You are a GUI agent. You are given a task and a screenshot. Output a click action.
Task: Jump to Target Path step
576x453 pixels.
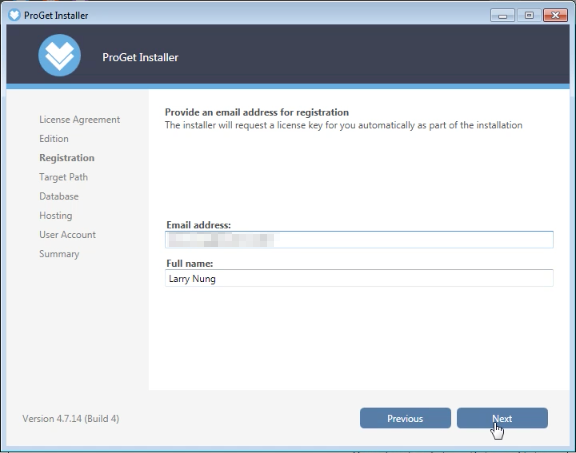tap(64, 177)
